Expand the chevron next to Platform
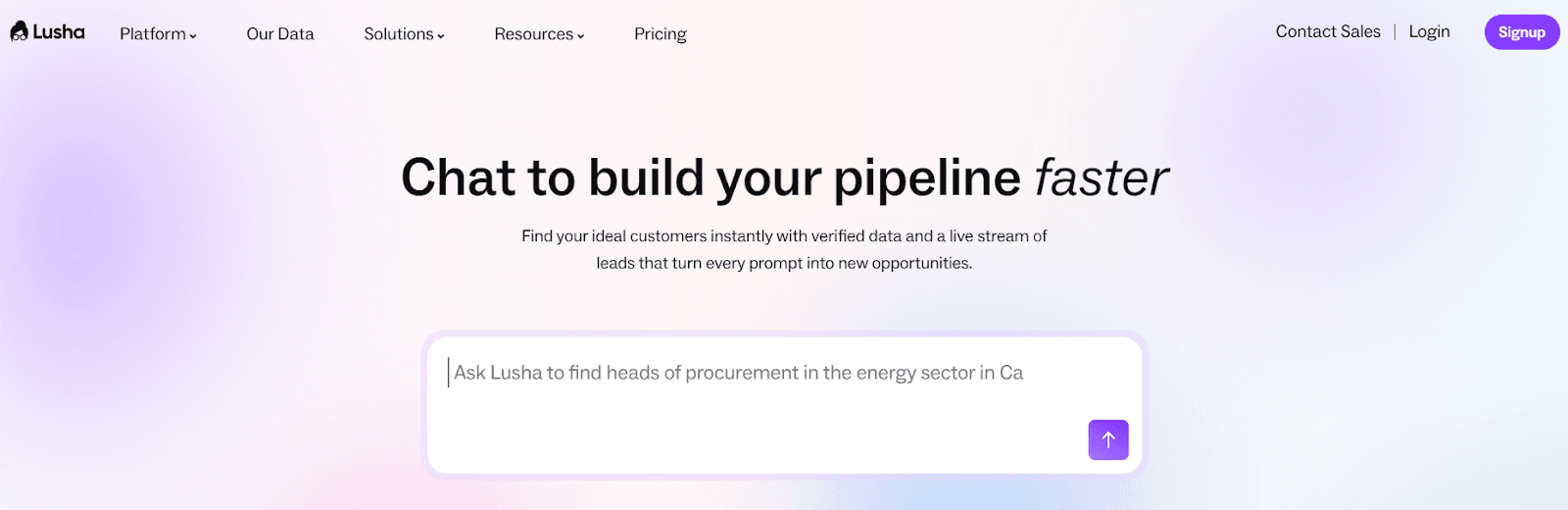 pos(193,36)
